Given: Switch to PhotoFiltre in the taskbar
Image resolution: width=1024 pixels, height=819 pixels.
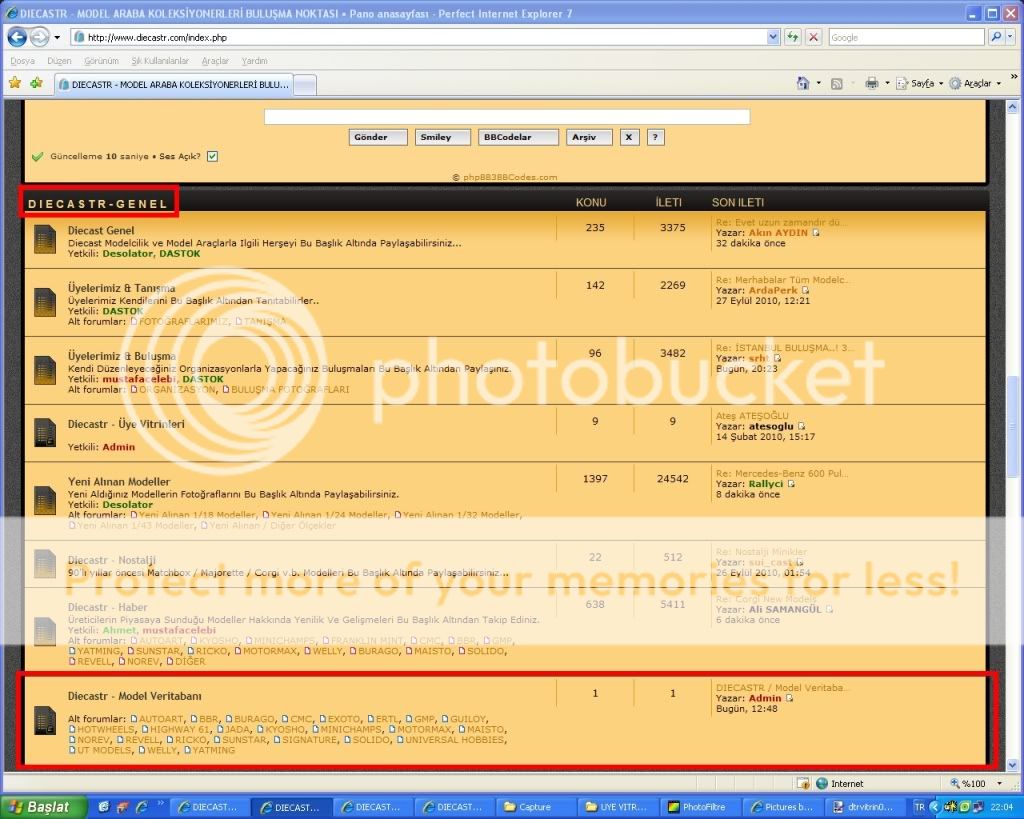Looking at the screenshot, I should click(699, 807).
